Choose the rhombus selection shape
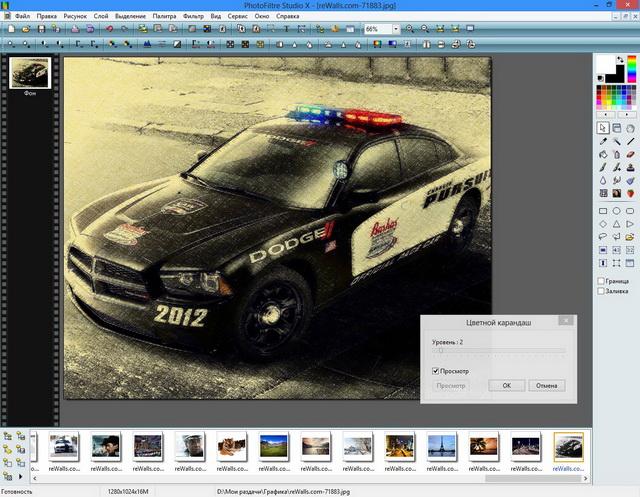This screenshot has height=497, width=640. coord(603,224)
